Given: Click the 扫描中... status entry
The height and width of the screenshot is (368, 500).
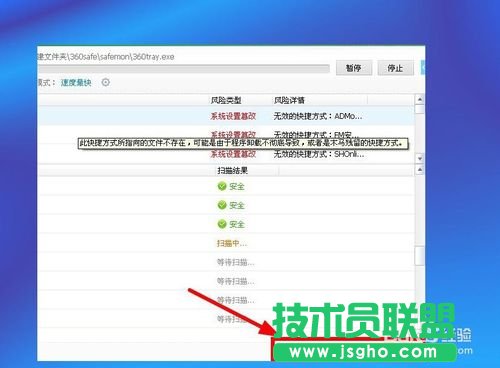Looking at the screenshot, I should coord(232,243).
